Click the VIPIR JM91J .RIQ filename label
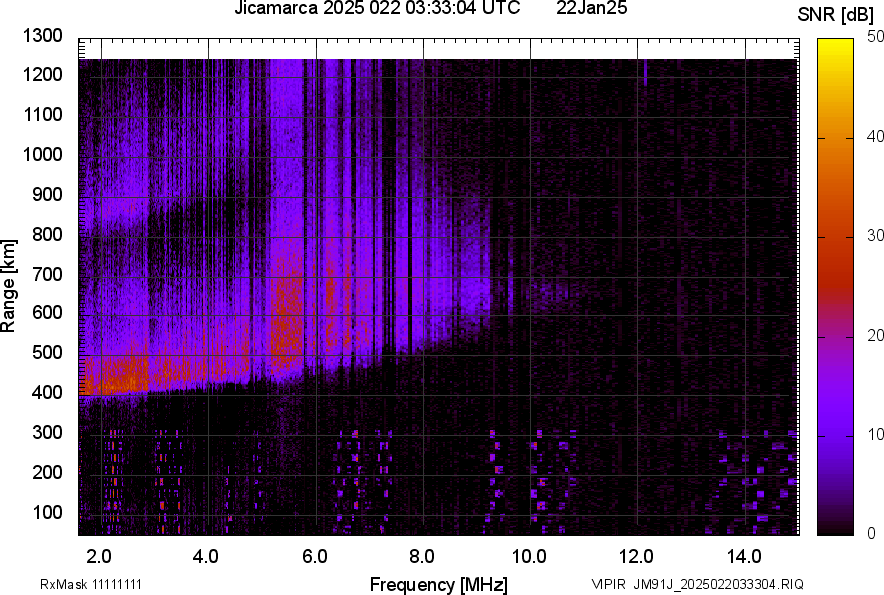The height and width of the screenshot is (595, 884). click(x=697, y=584)
